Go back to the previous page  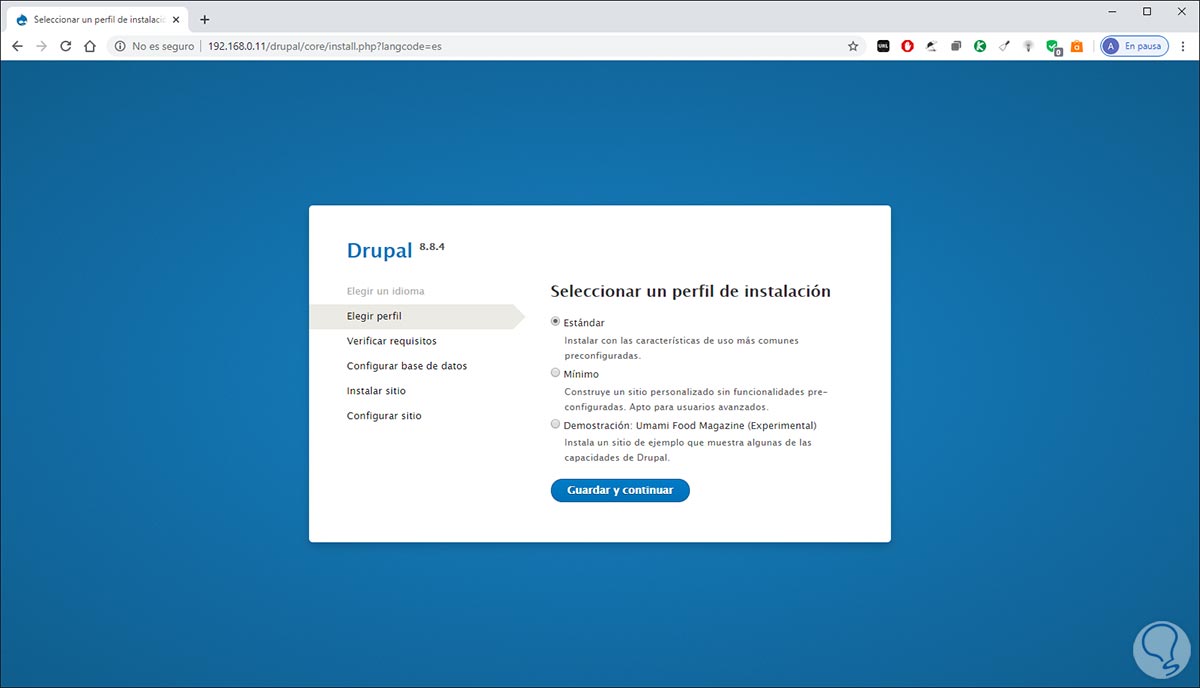(17, 46)
